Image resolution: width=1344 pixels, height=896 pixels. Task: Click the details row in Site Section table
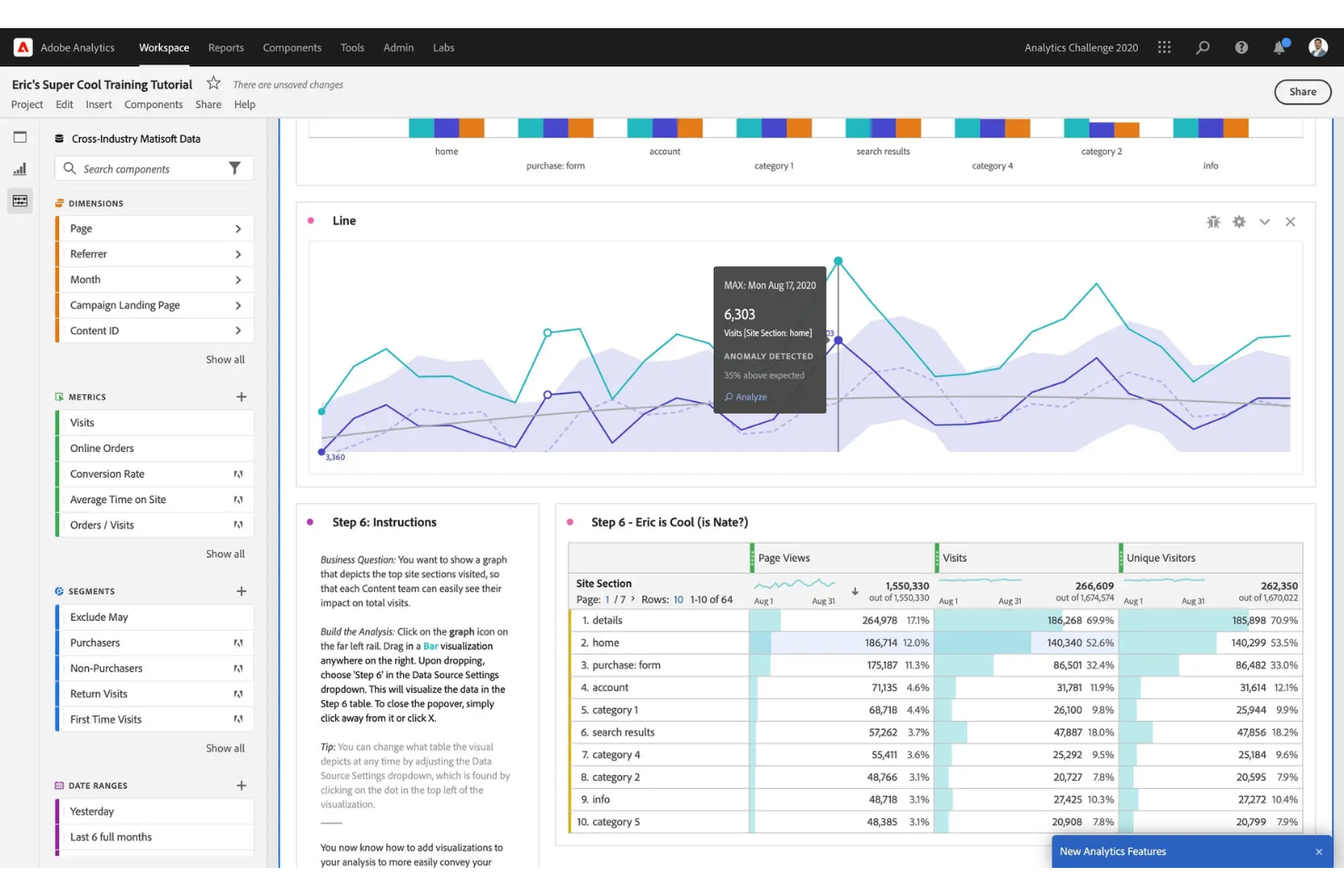click(935, 620)
